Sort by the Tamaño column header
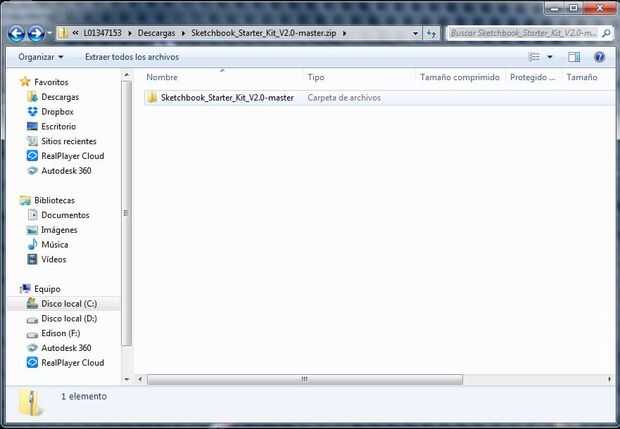The height and width of the screenshot is (429, 620). tap(582, 77)
